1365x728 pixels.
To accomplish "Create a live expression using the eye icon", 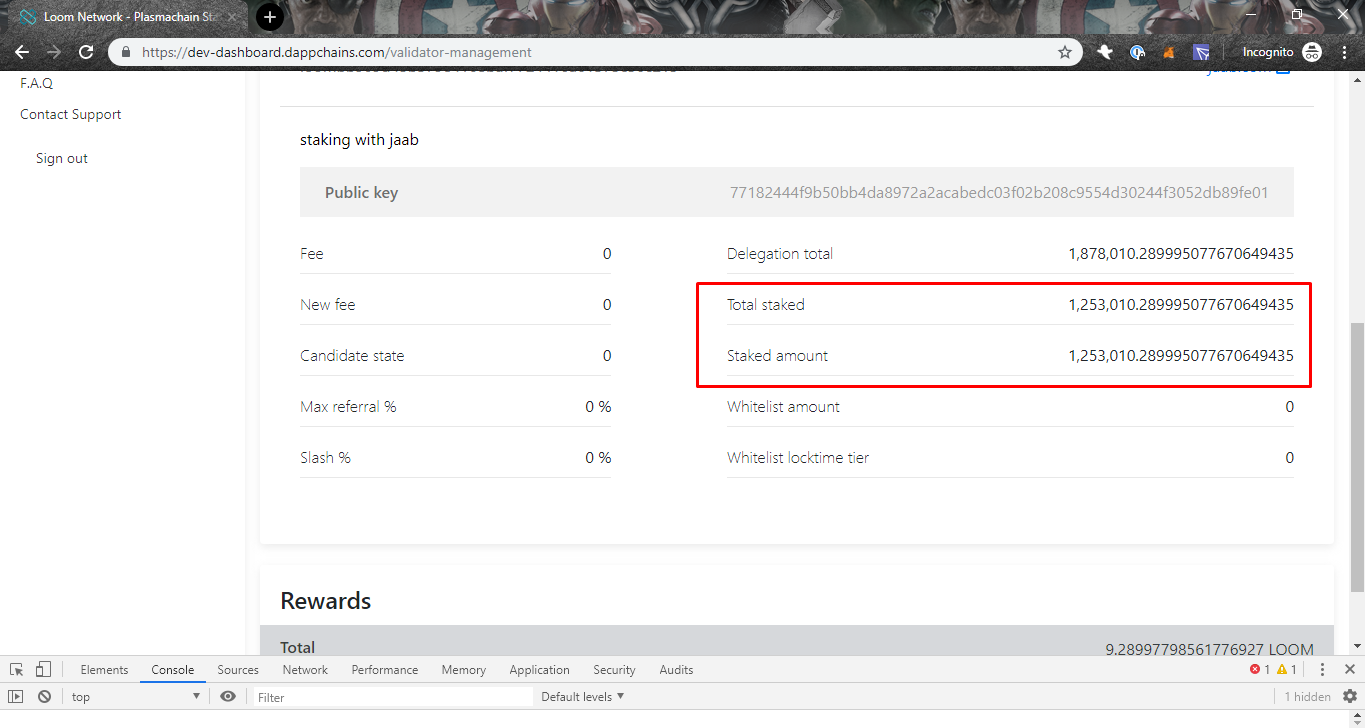I will [x=228, y=695].
